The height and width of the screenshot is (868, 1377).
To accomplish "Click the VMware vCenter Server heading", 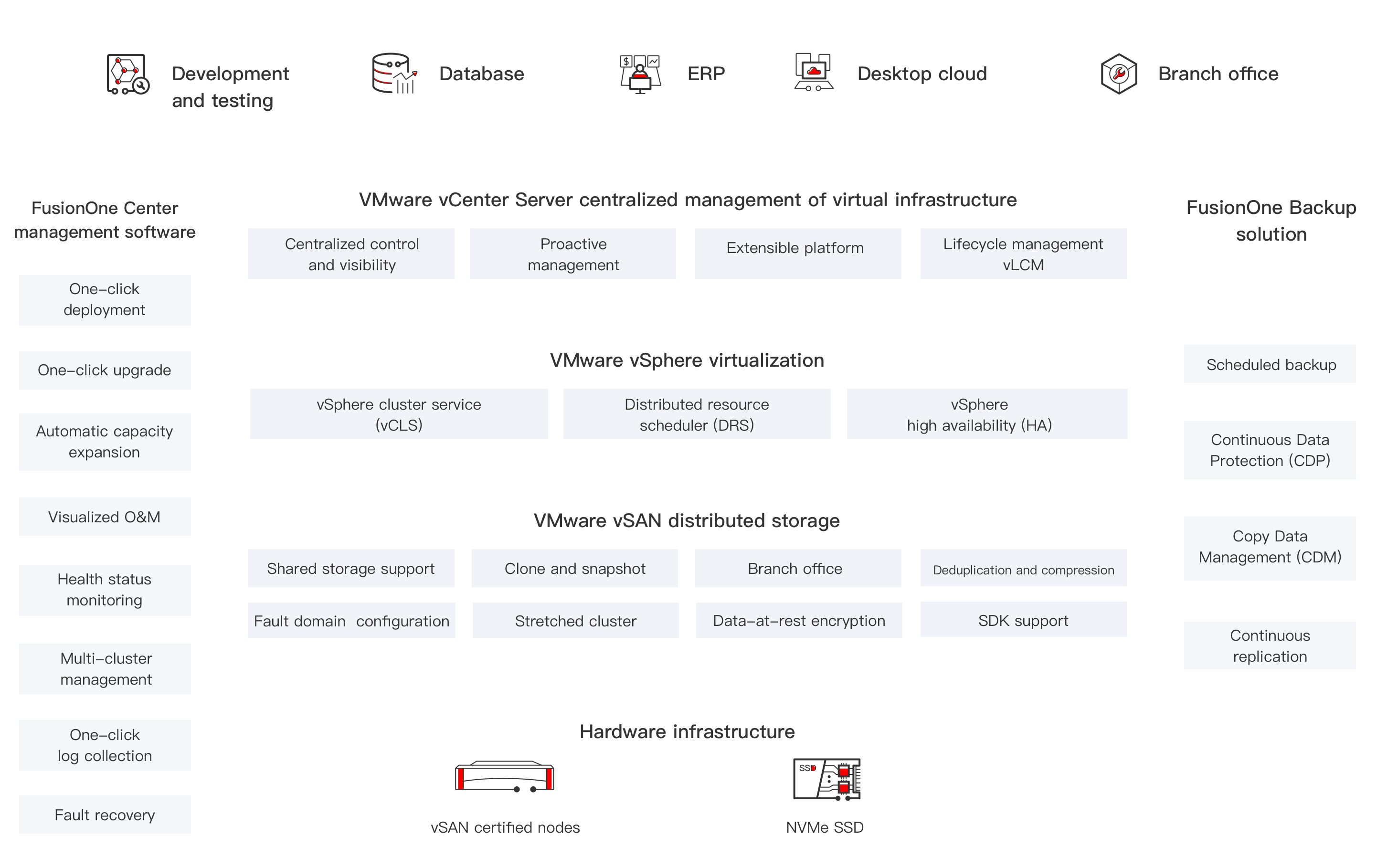I will [688, 200].
